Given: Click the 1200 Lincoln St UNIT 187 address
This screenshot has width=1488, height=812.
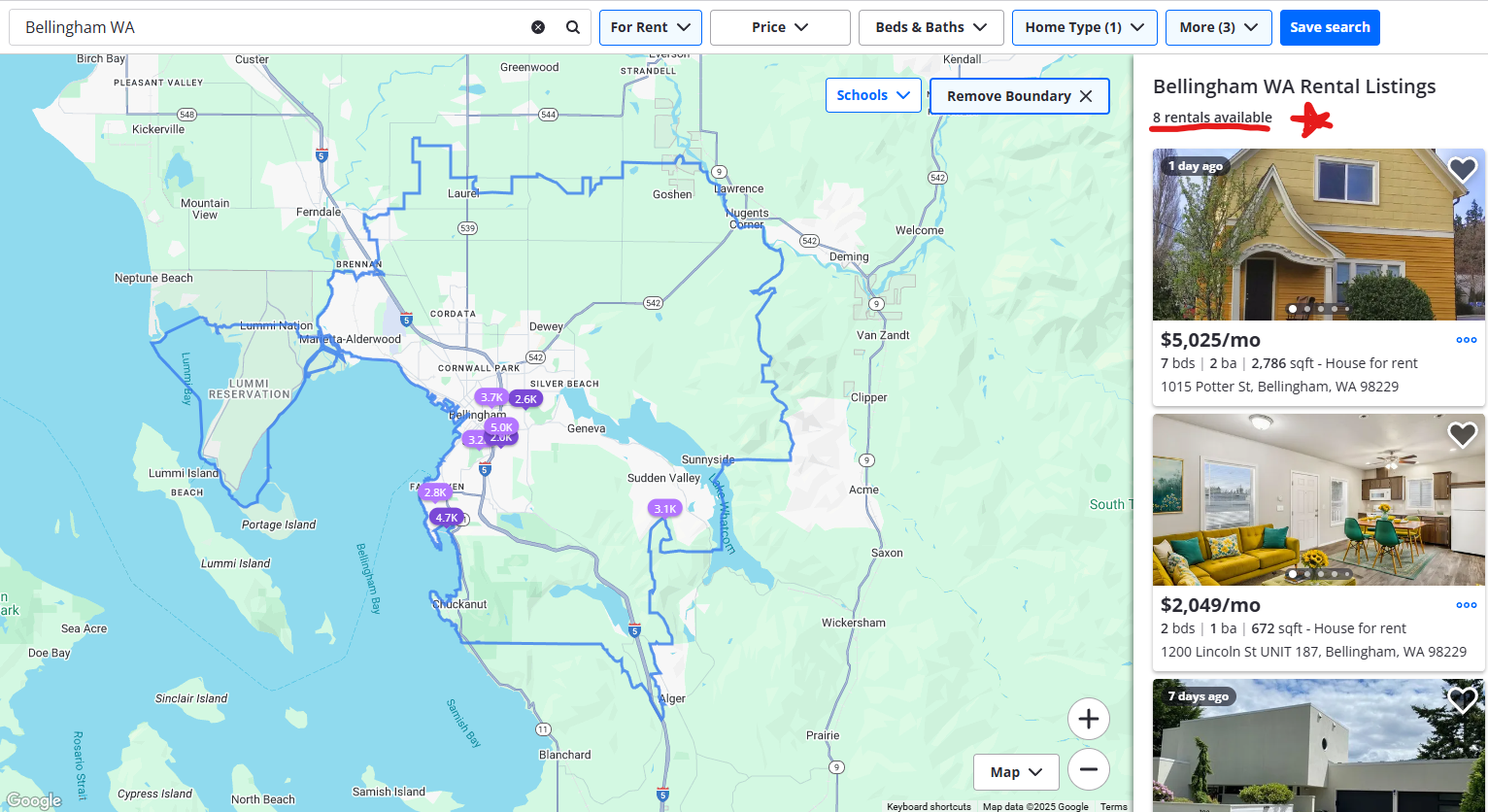Looking at the screenshot, I should (x=1313, y=652).
